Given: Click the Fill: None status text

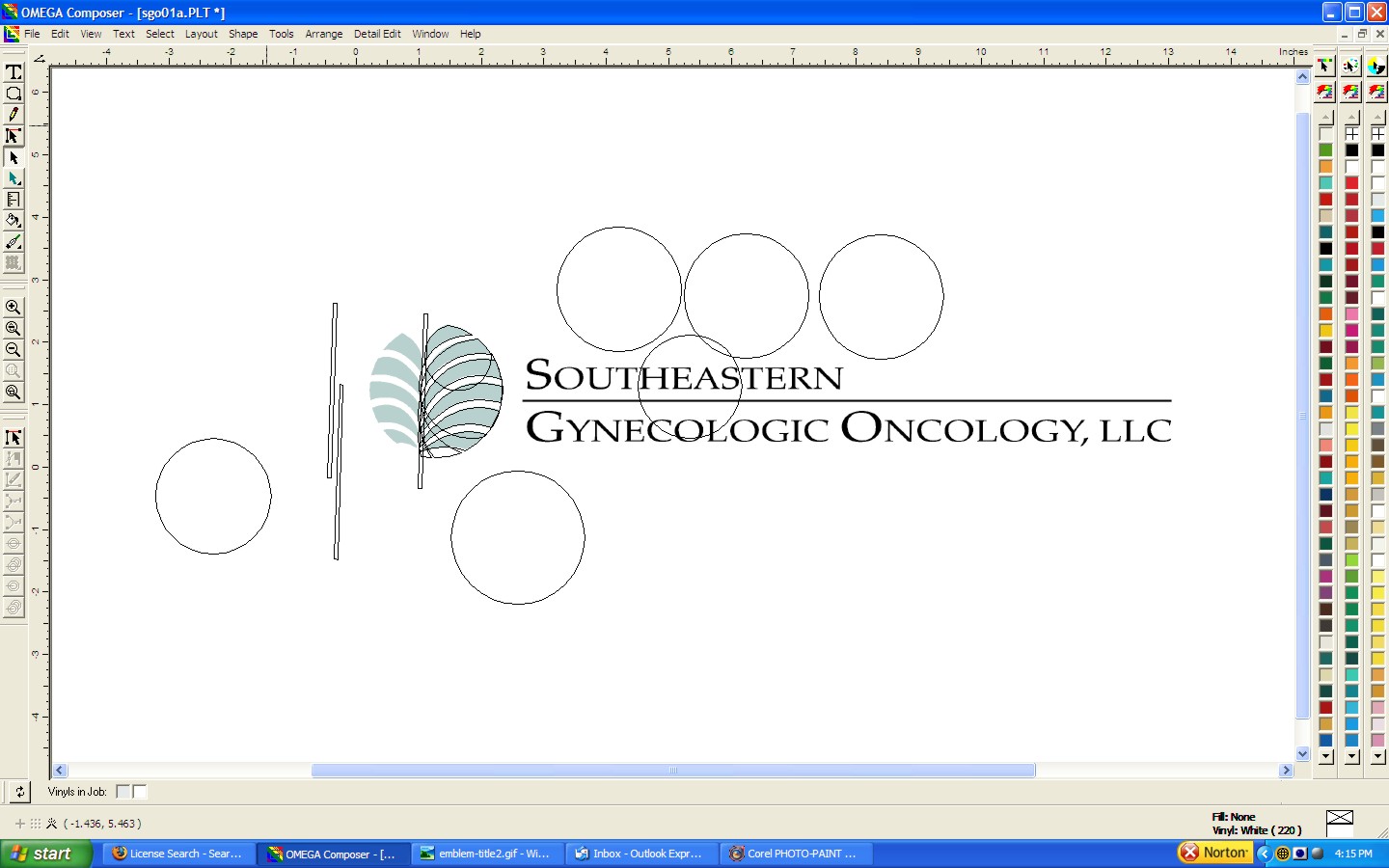Looking at the screenshot, I should pos(1234,817).
